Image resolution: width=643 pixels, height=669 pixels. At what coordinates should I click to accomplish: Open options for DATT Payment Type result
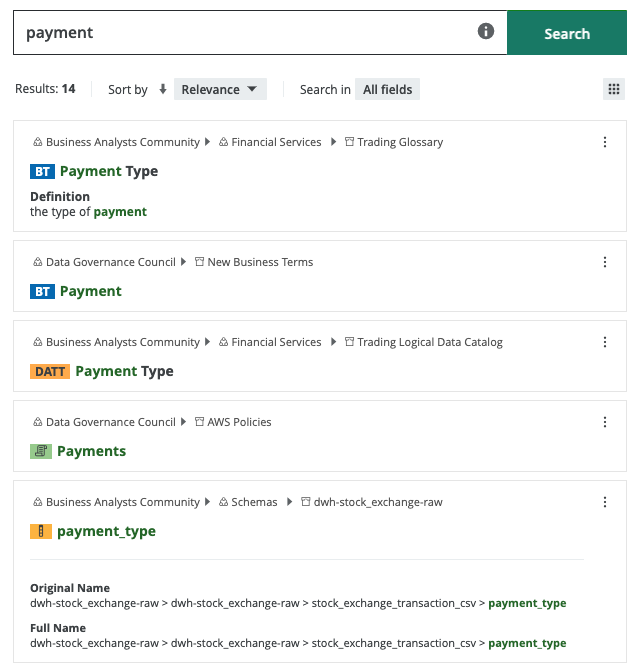605,342
